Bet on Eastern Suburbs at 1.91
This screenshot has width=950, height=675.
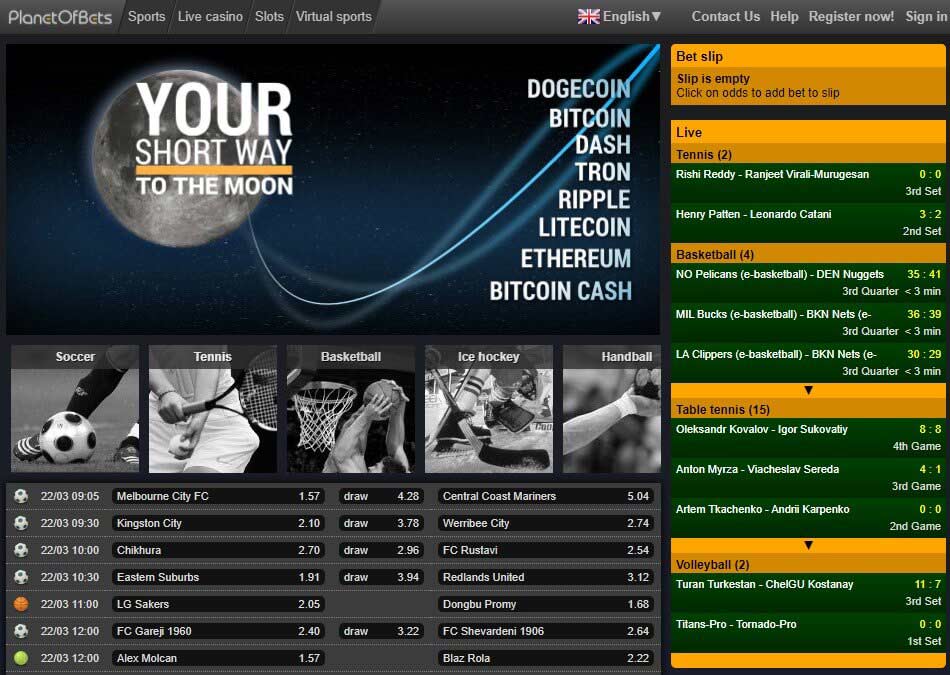point(218,577)
